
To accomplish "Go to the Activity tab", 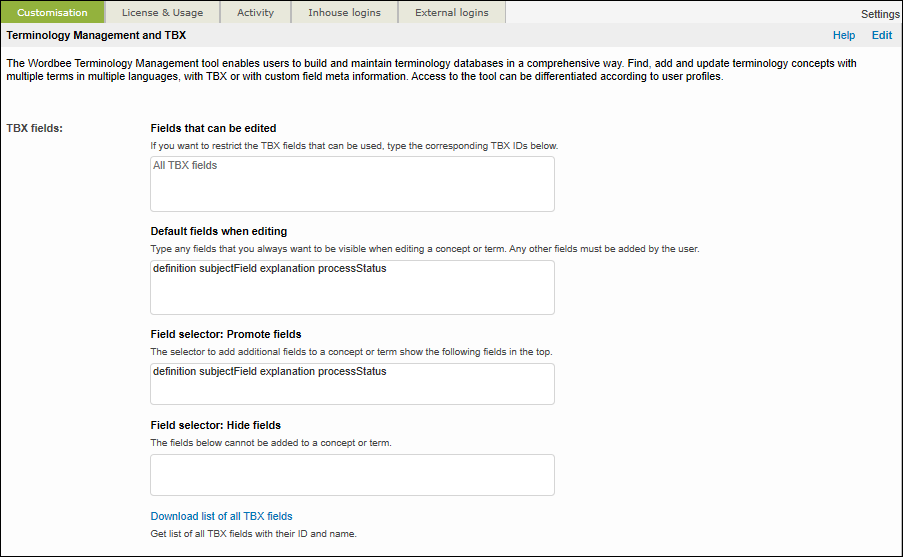I will tap(255, 13).
